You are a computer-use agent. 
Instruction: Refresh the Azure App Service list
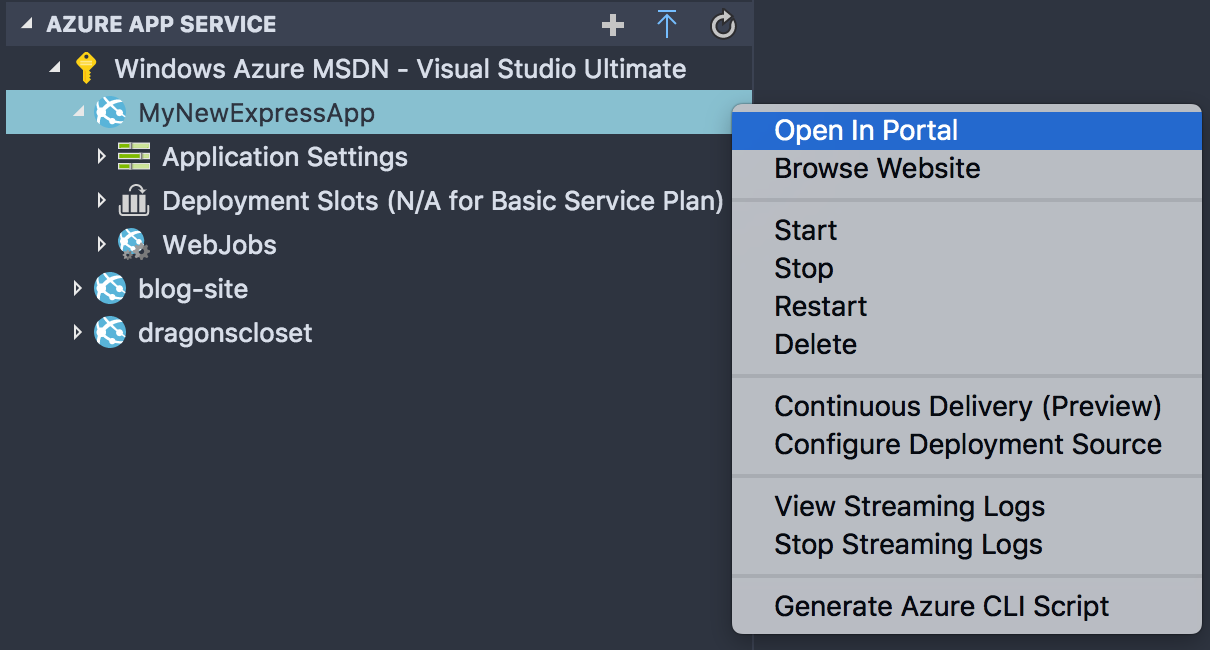tap(723, 25)
